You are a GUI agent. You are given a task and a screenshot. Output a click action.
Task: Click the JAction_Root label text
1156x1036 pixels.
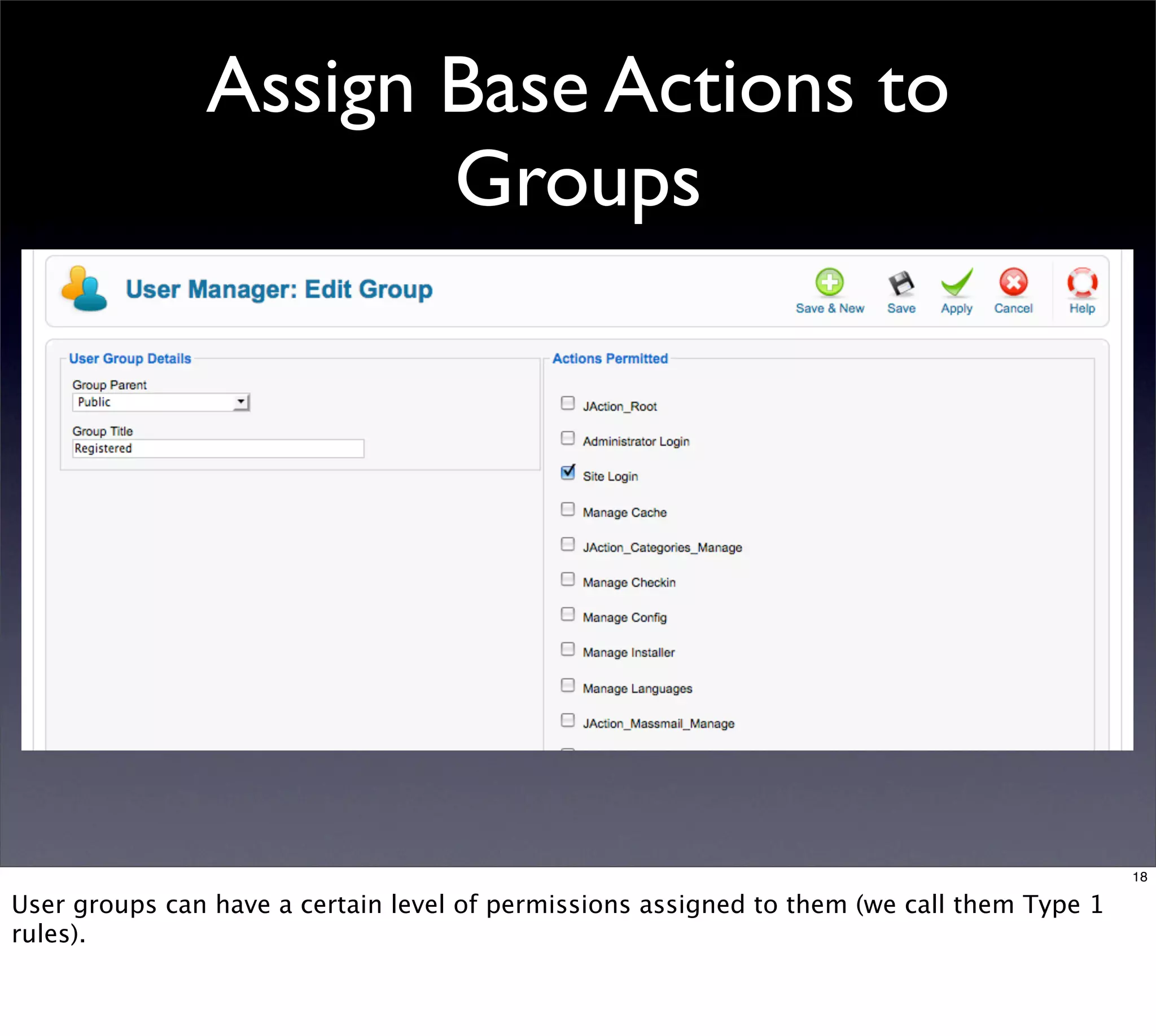pyautogui.click(x=620, y=406)
